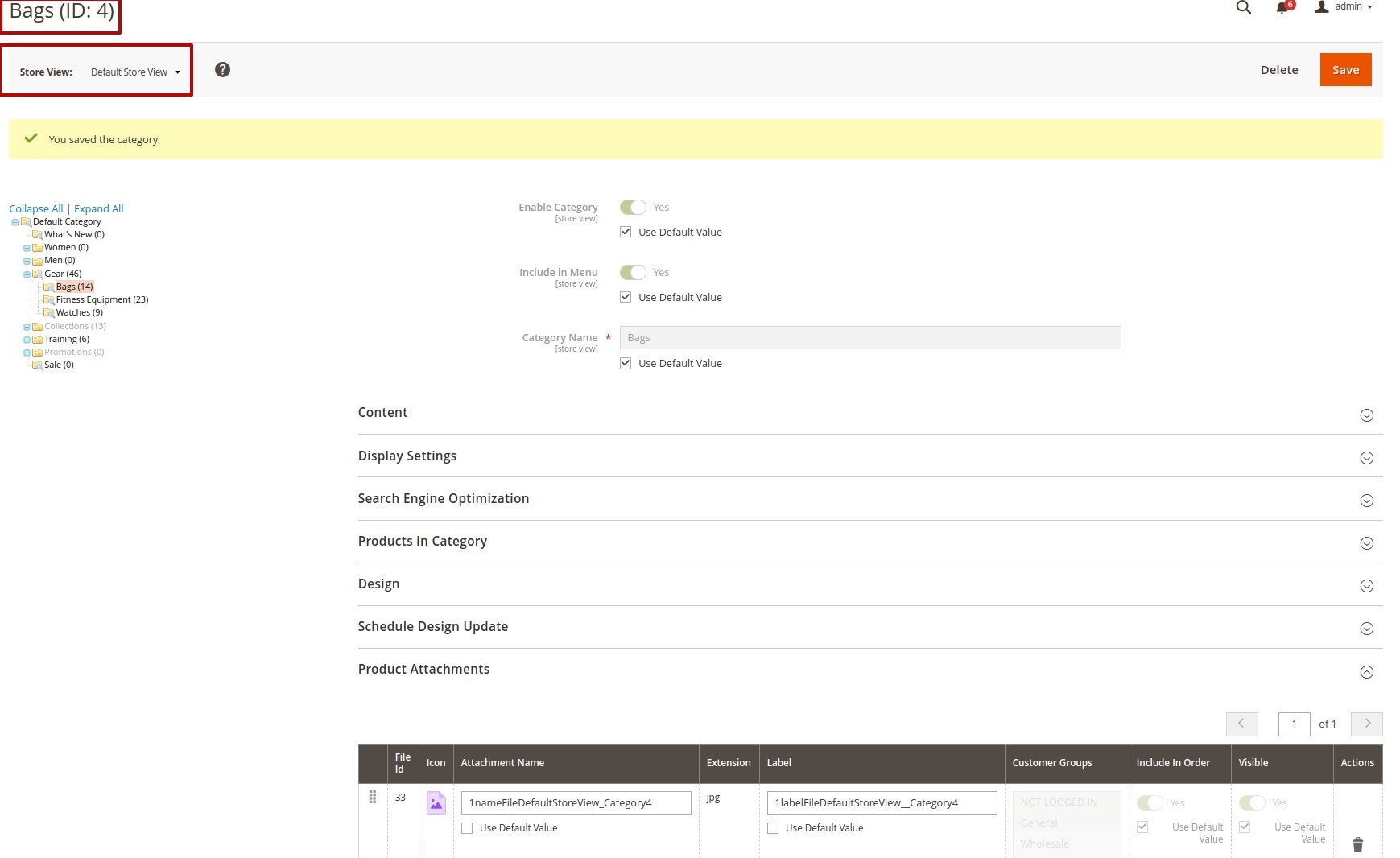
Task: Delete attachment with the trash icon
Action: (x=1357, y=844)
